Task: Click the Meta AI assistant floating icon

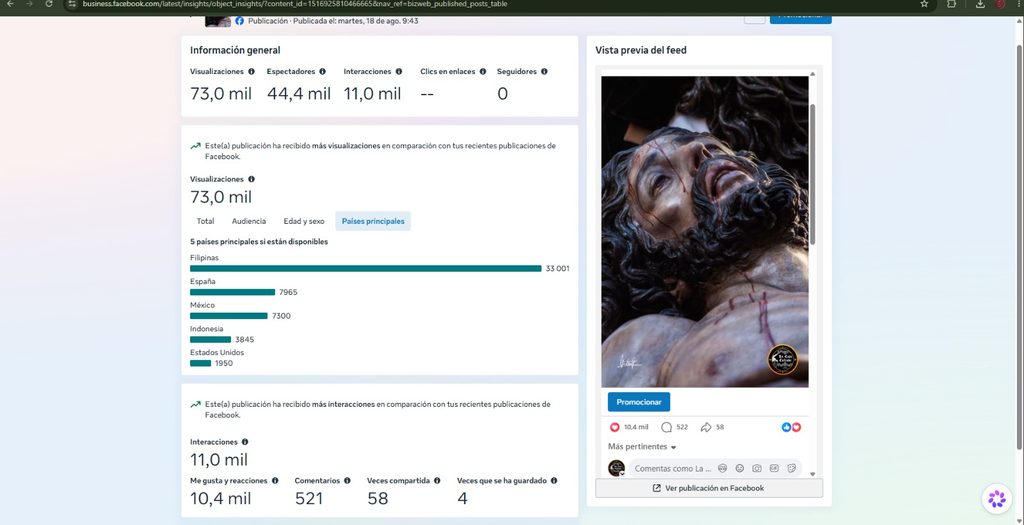Action: click(997, 500)
